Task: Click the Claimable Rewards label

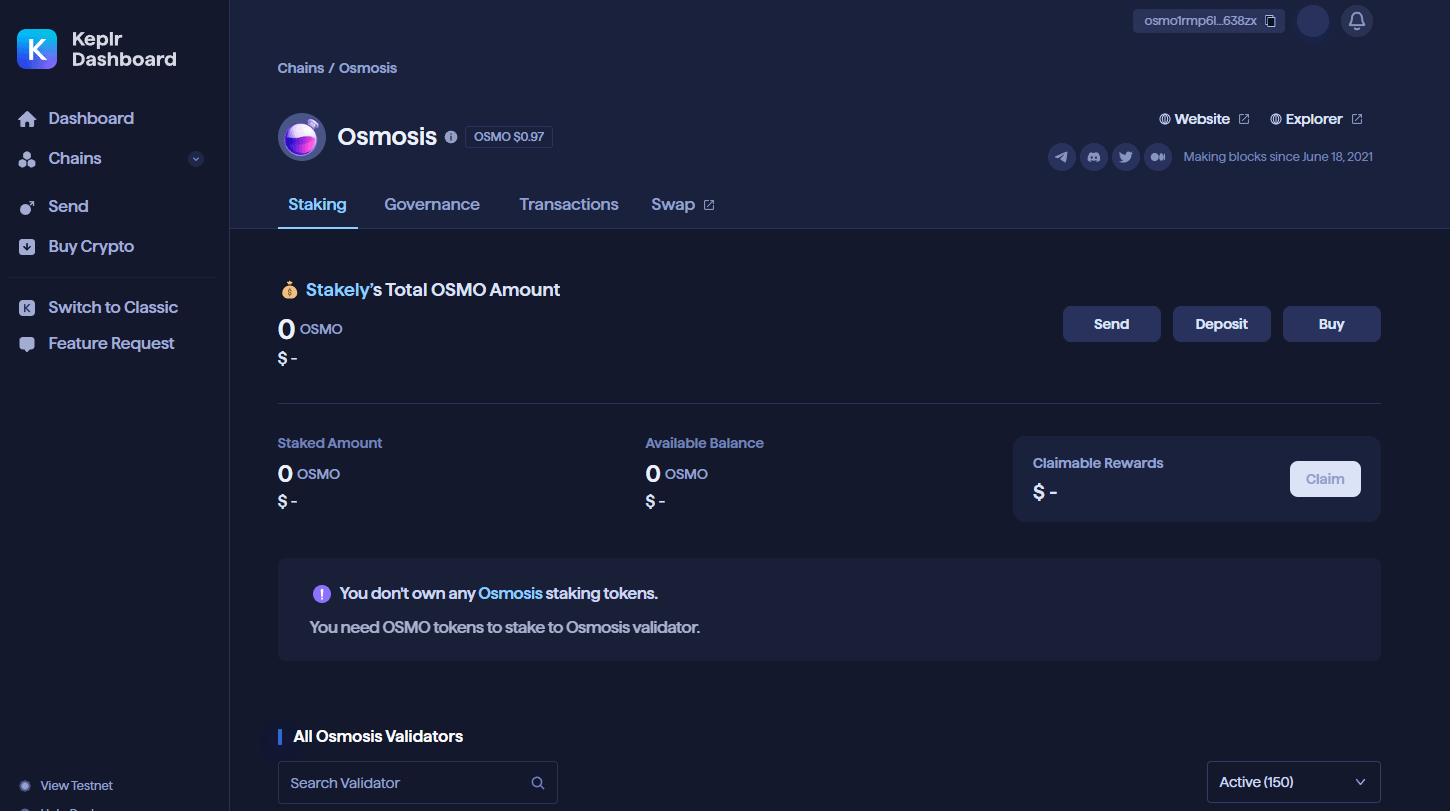Action: (1098, 463)
